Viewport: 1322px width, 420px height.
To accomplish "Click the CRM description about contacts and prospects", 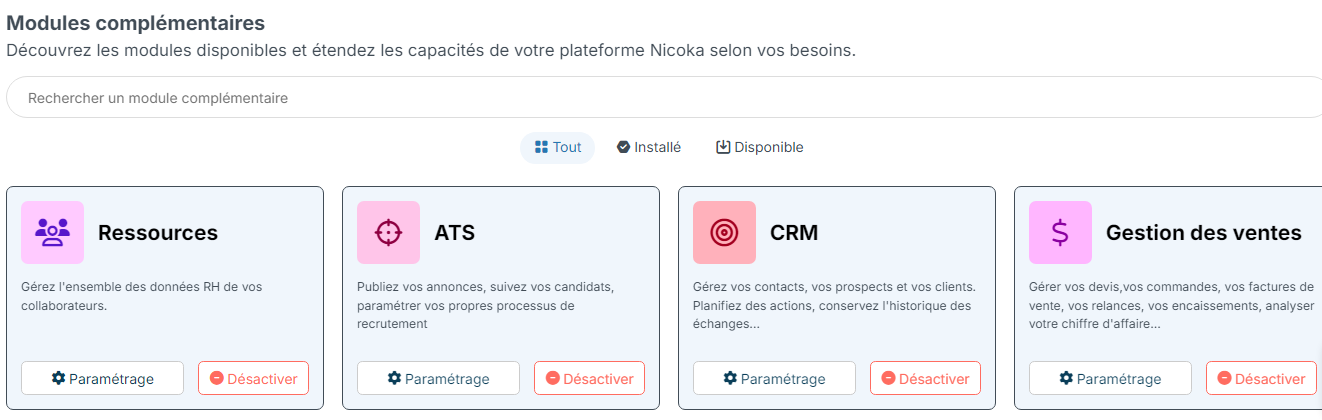I will click(x=832, y=305).
